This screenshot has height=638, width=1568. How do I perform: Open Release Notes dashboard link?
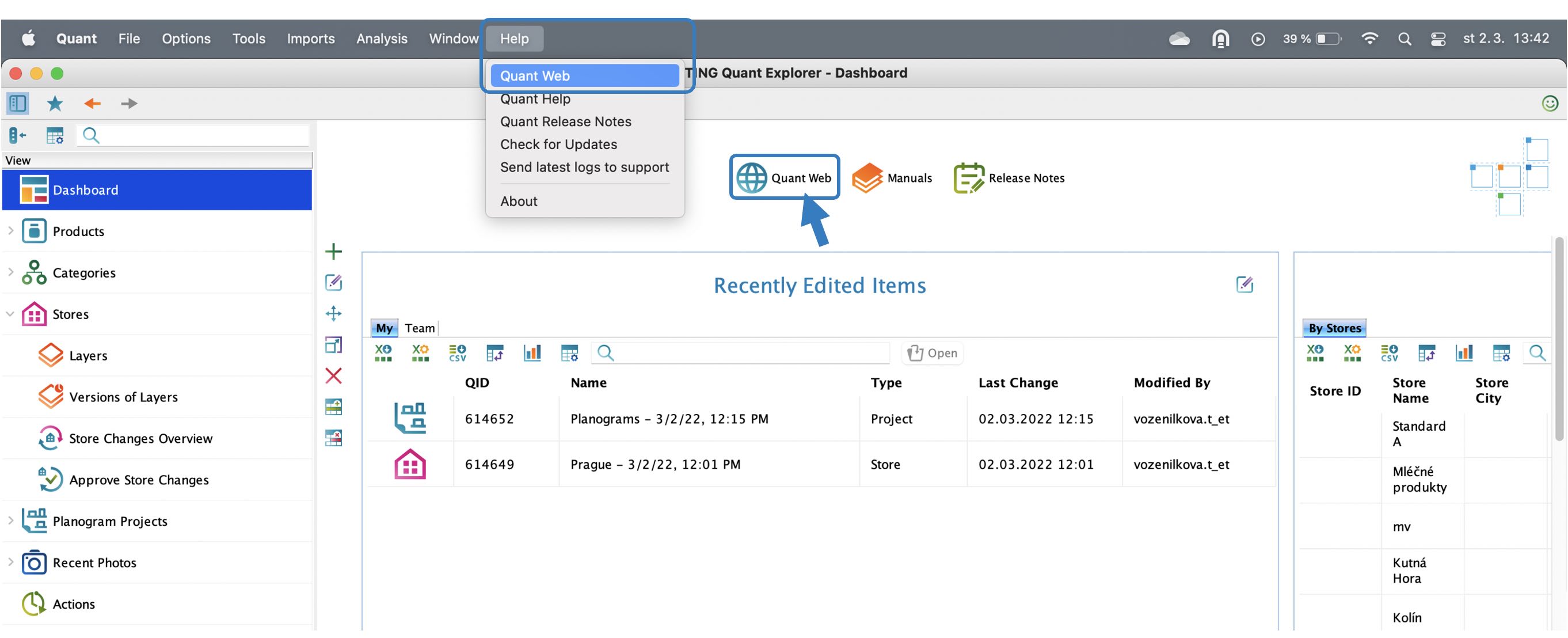click(x=1009, y=178)
